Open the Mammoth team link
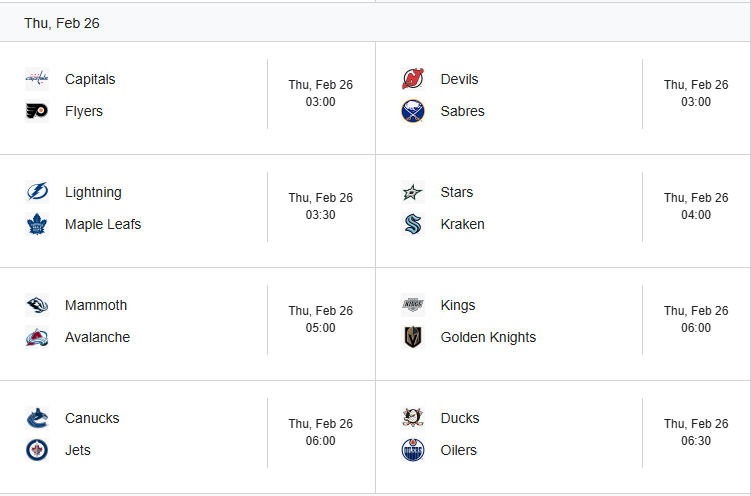This screenshot has width=751, height=496. (x=96, y=305)
